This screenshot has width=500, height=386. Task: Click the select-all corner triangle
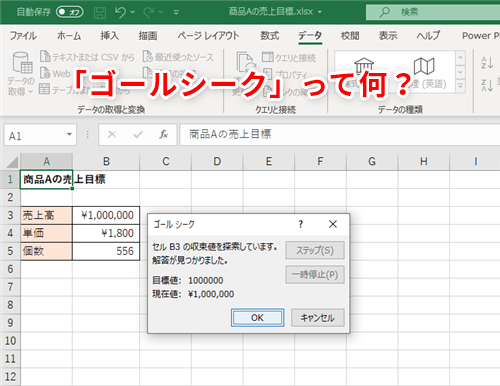(12, 162)
